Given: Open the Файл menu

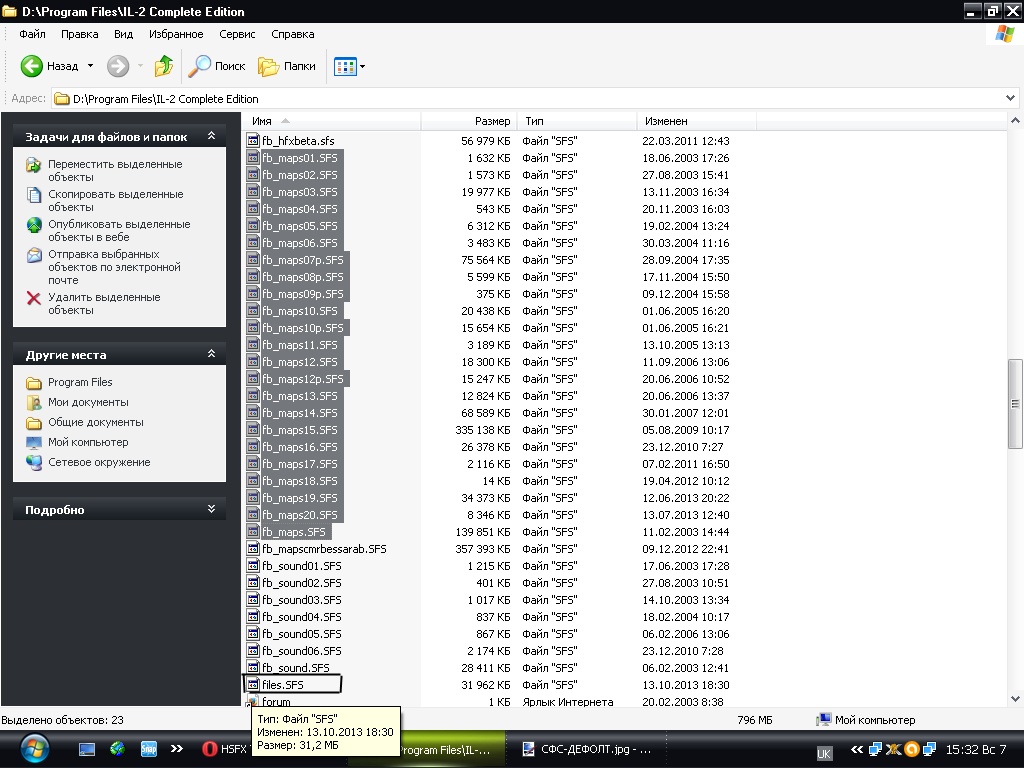Looking at the screenshot, I should pos(32,34).
